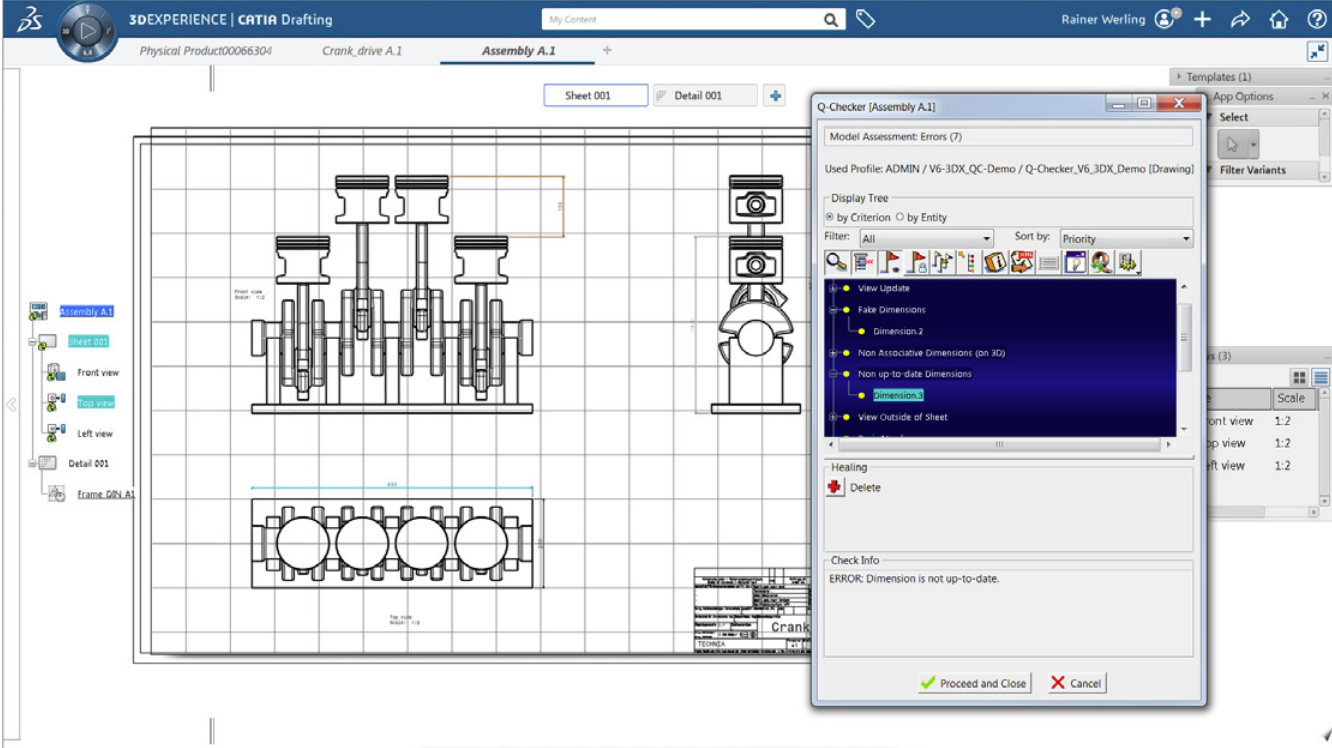Open the tags icon beside search

[865, 19]
